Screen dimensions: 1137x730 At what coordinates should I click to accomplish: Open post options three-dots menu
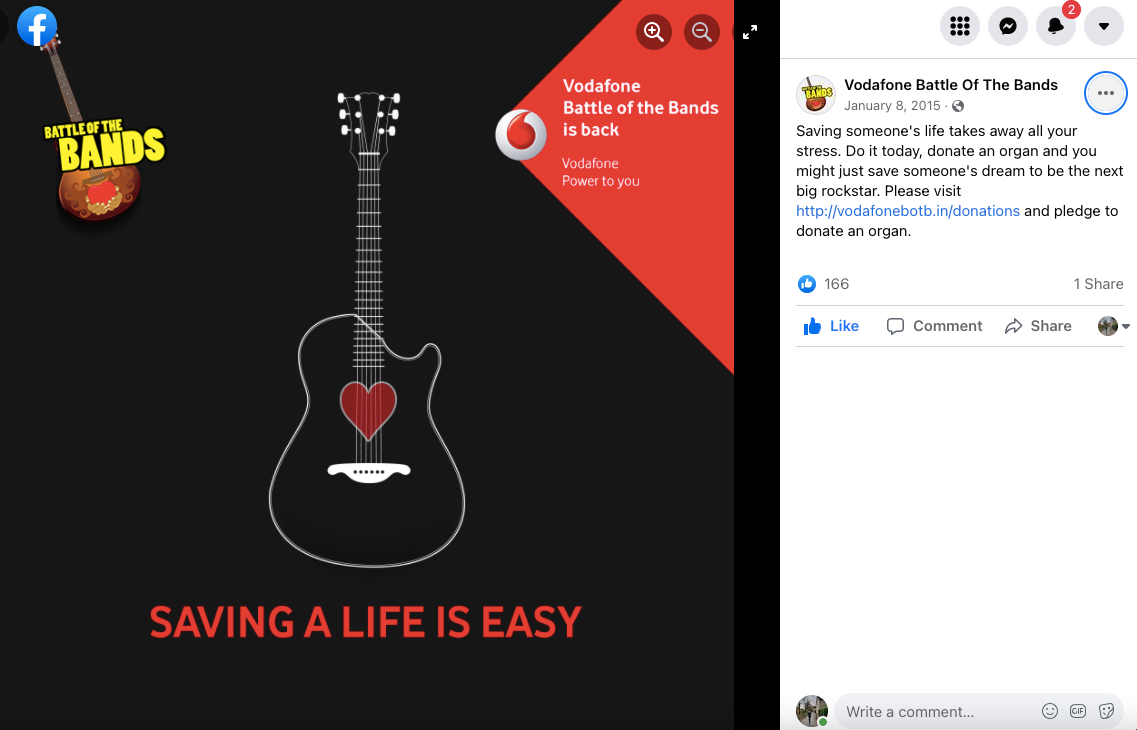pyautogui.click(x=1105, y=93)
